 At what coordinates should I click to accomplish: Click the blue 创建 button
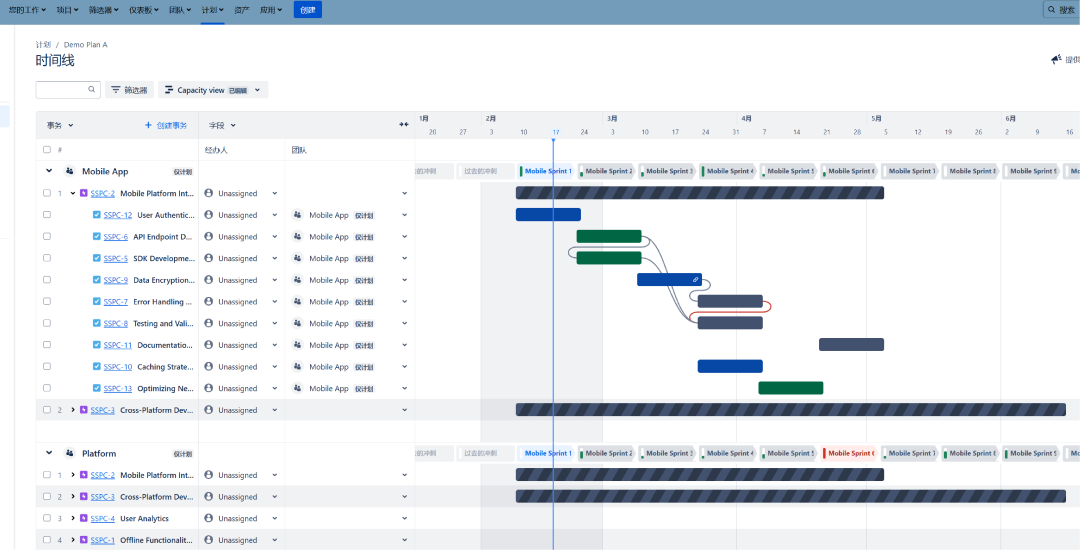coord(308,10)
